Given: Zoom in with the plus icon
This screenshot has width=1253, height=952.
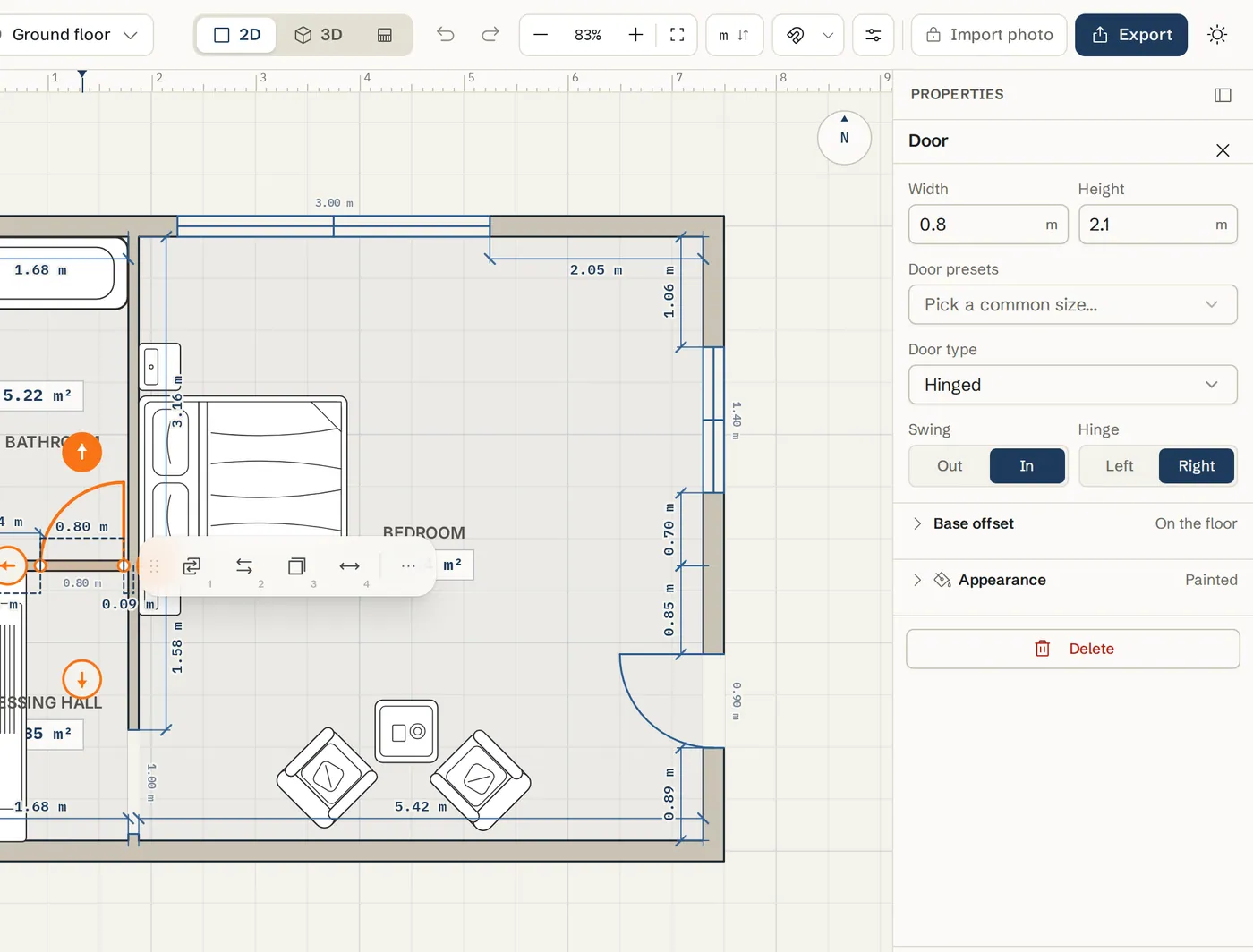Looking at the screenshot, I should pos(635,35).
